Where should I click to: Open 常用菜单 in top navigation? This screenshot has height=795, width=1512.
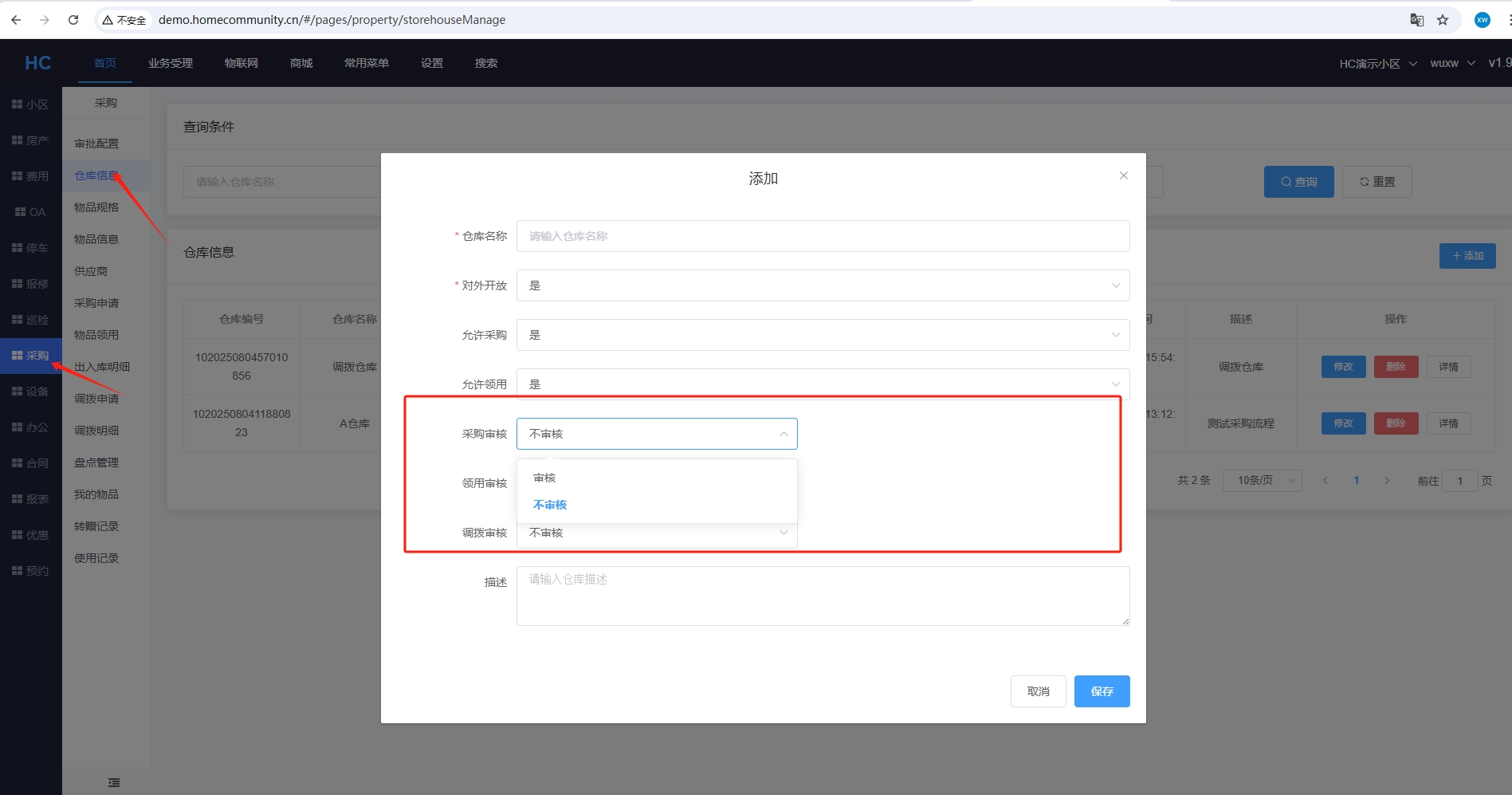tap(367, 63)
